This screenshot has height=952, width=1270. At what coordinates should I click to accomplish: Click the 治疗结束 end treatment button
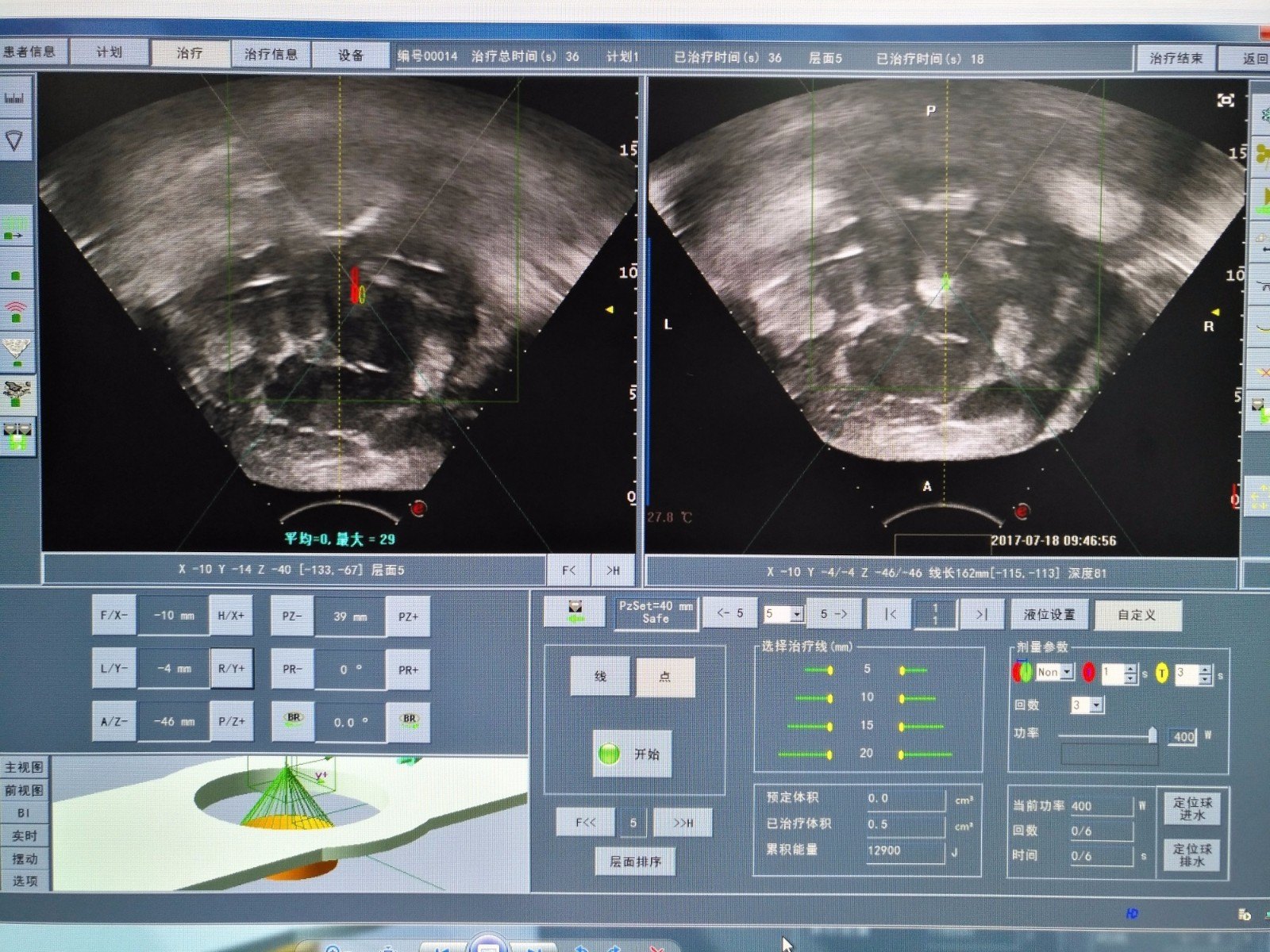1176,58
